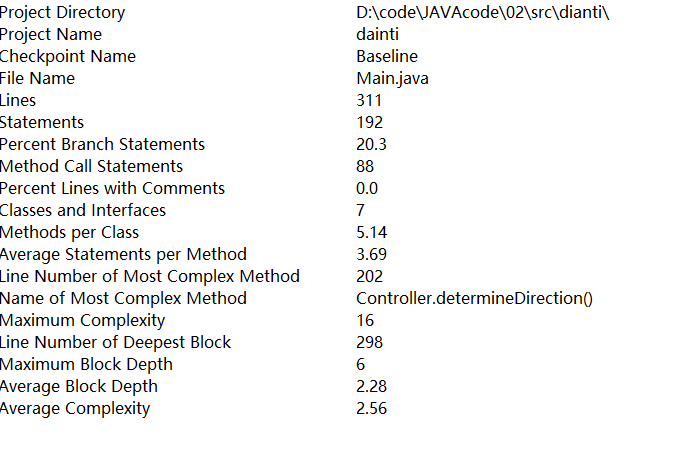Image resolution: width=700 pixels, height=449 pixels.
Task: Select the branch statements percentage 20.3
Action: point(371,144)
